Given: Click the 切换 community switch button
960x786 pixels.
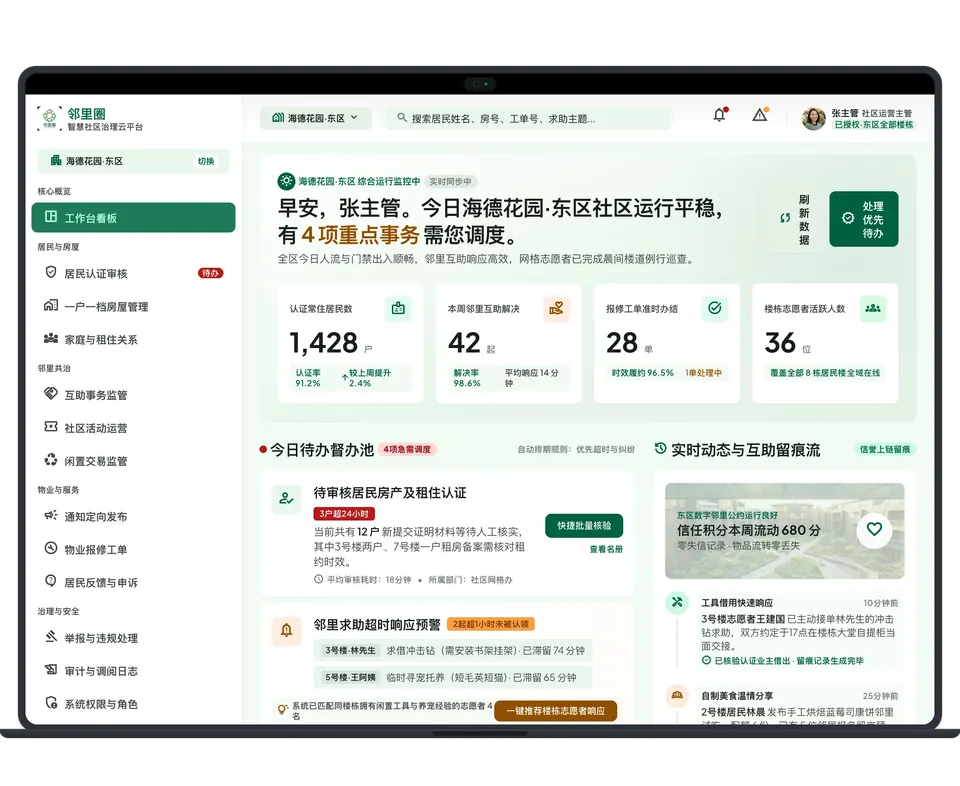Looking at the screenshot, I should 206,161.
